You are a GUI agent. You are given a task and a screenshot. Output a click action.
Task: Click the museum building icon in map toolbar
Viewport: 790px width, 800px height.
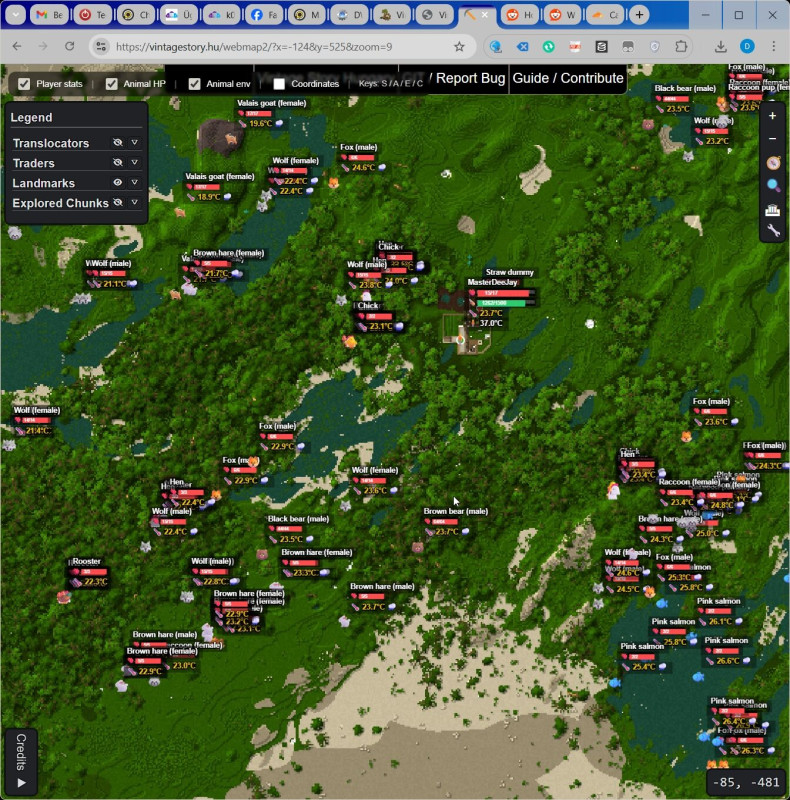pyautogui.click(x=773, y=210)
